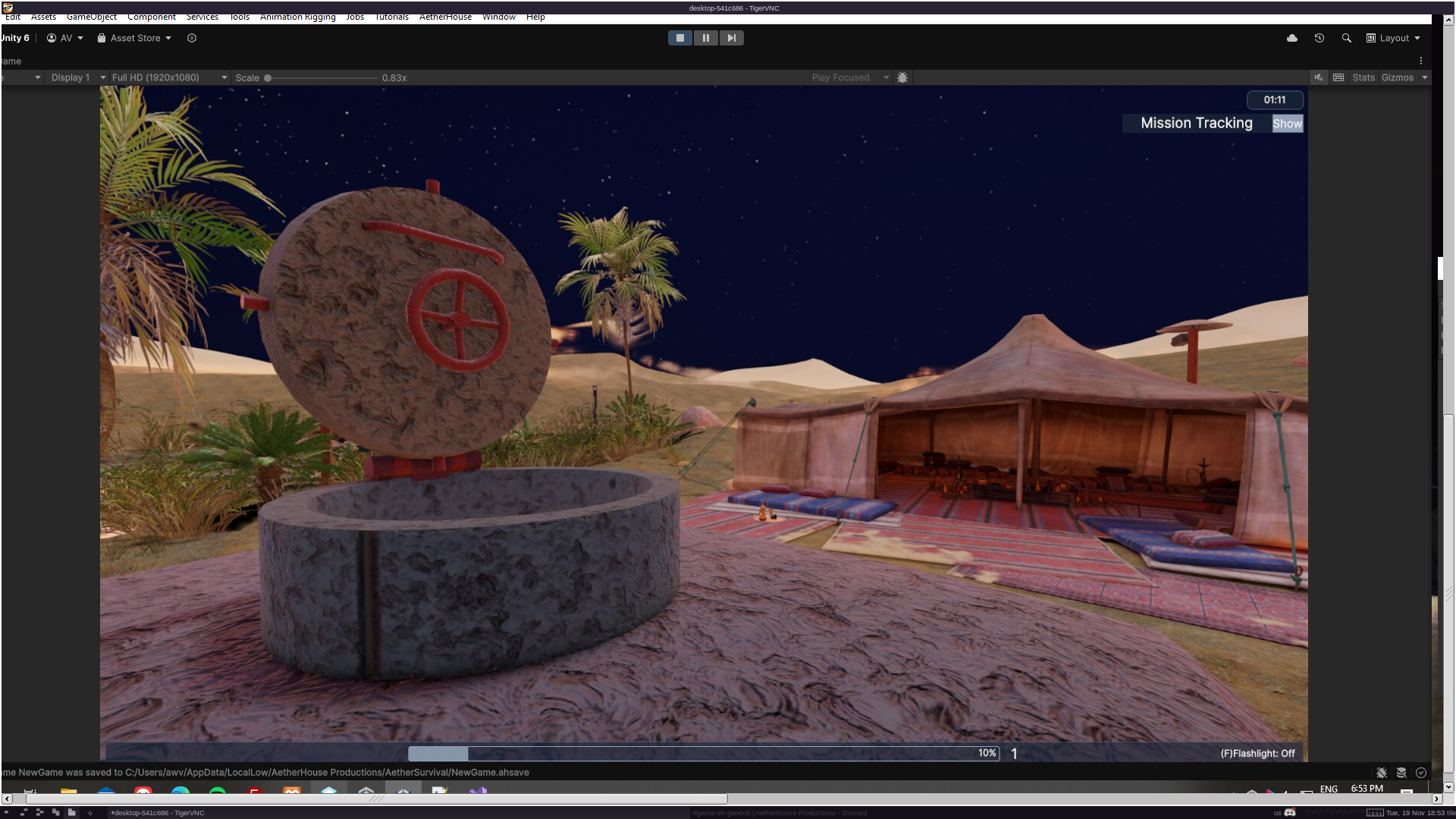Click the Step frame button
Image resolution: width=1456 pixels, height=819 pixels.
[731, 38]
